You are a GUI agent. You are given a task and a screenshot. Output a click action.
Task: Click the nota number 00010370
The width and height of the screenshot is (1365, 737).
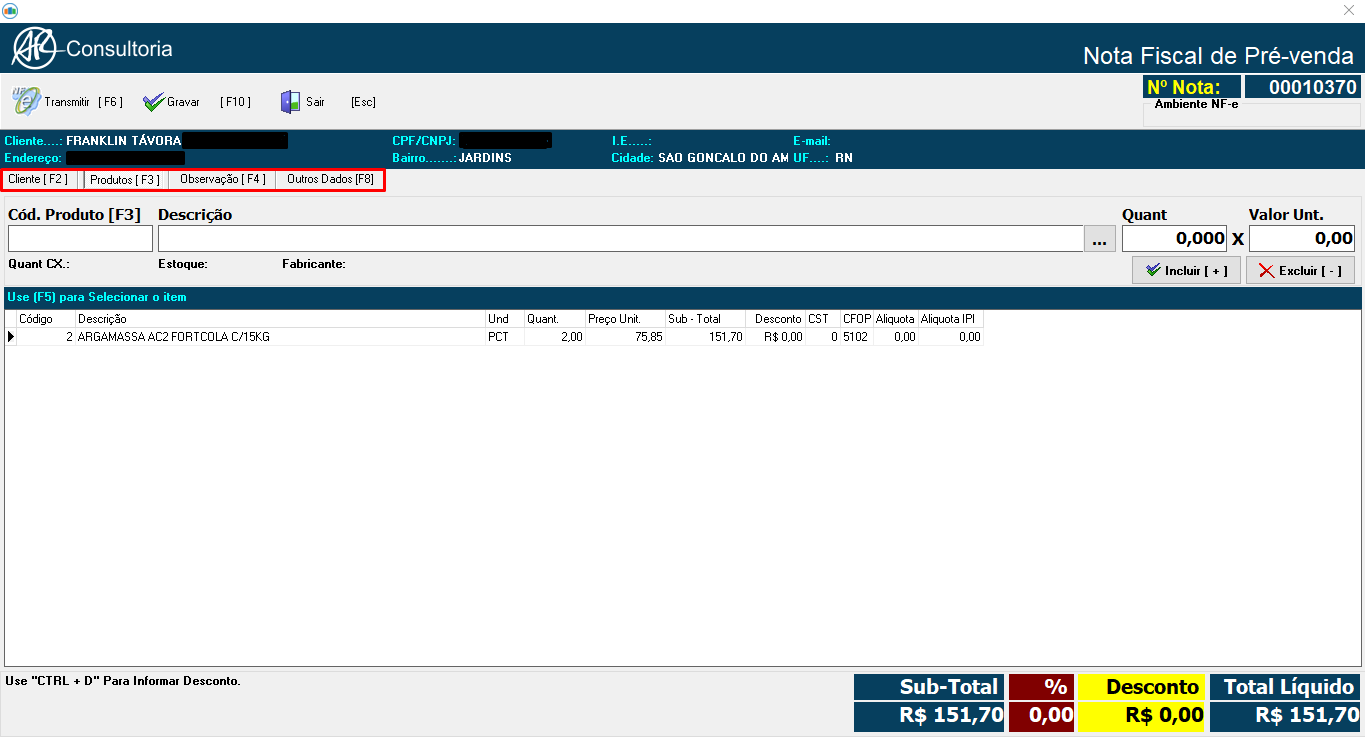tap(1302, 87)
